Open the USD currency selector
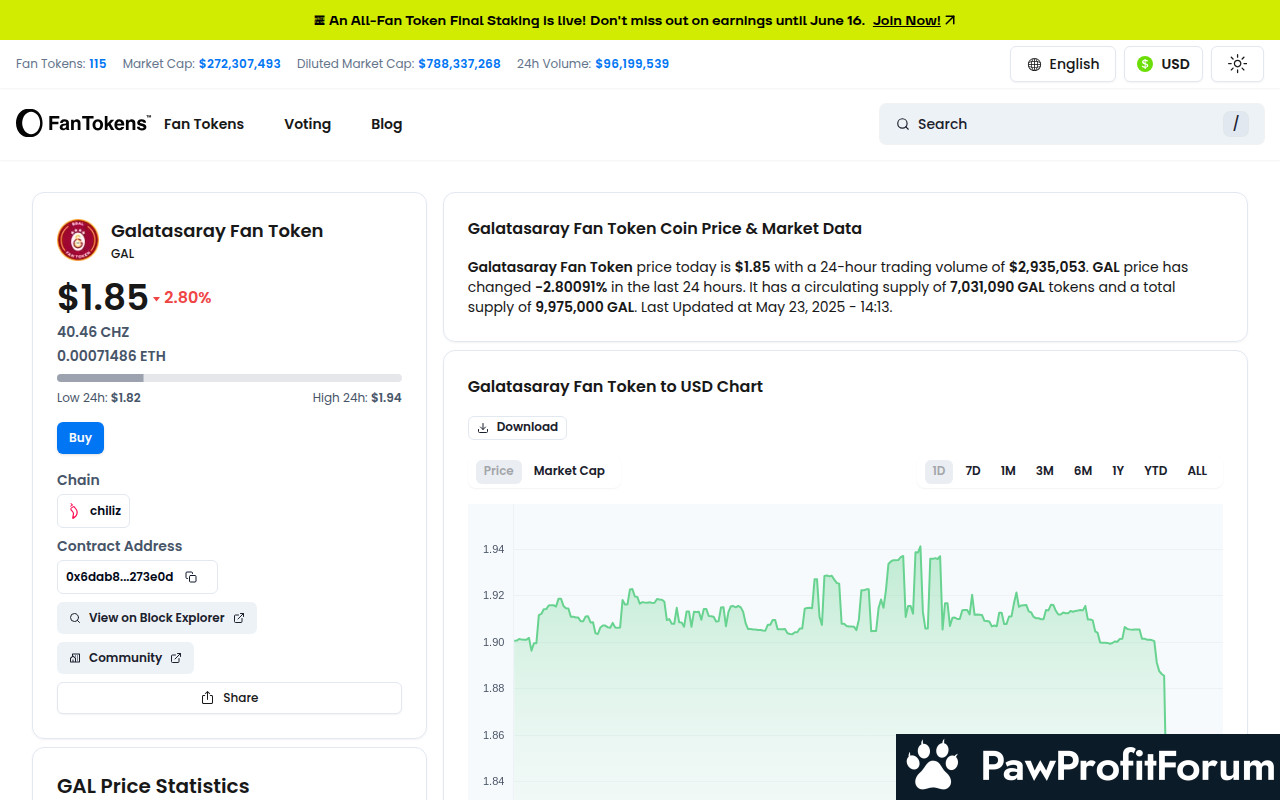The width and height of the screenshot is (1280, 800). click(1163, 64)
